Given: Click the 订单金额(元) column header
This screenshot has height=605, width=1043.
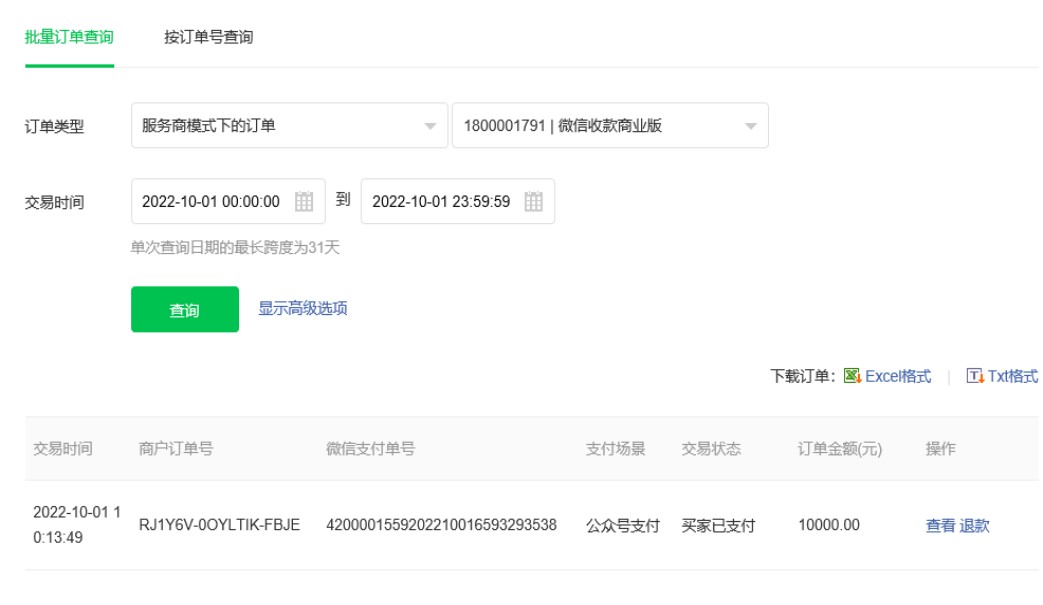Looking at the screenshot, I should pos(840,449).
